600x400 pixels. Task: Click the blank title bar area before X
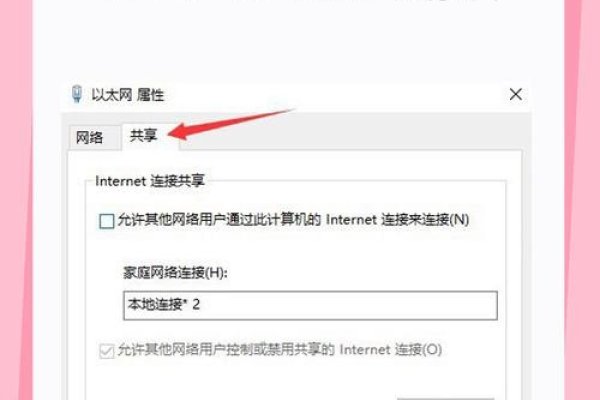coord(333,95)
